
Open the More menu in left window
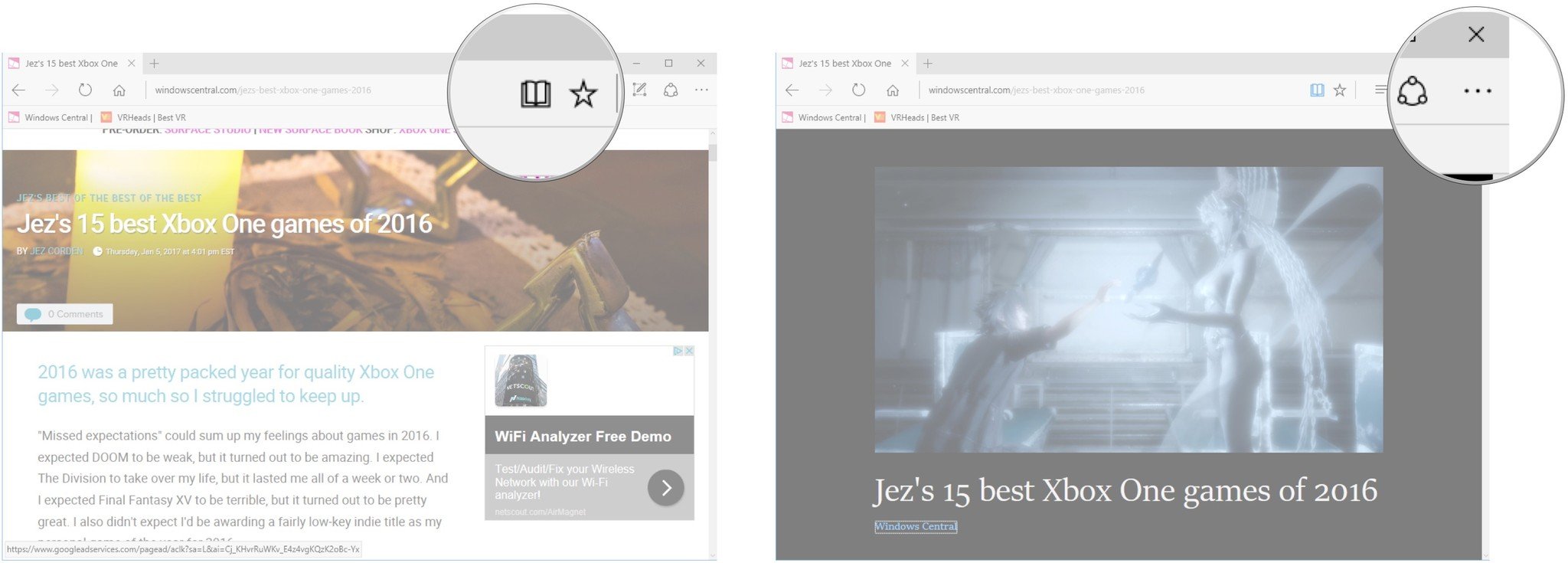[x=701, y=90]
